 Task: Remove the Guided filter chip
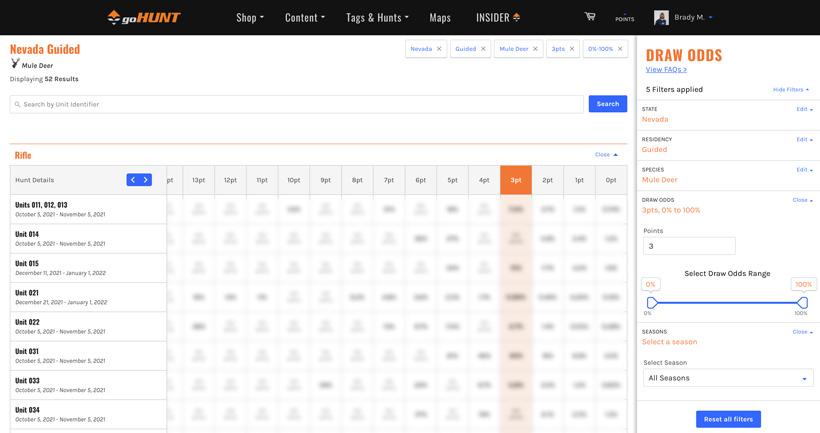point(483,48)
